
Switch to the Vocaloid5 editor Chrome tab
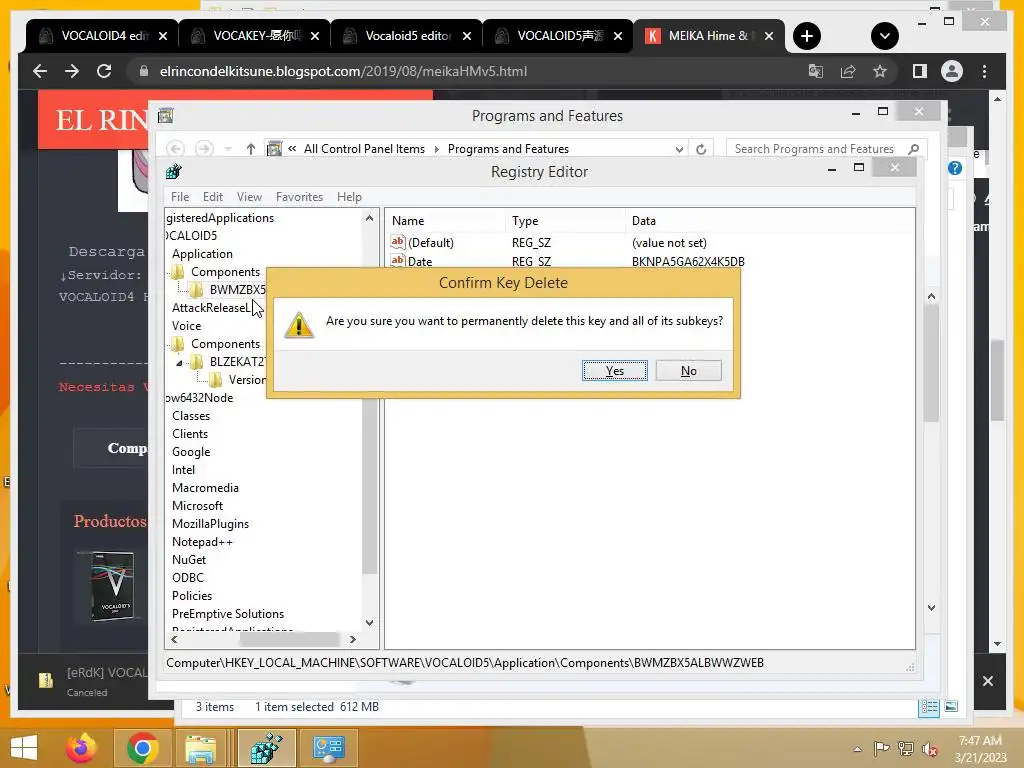[407, 36]
